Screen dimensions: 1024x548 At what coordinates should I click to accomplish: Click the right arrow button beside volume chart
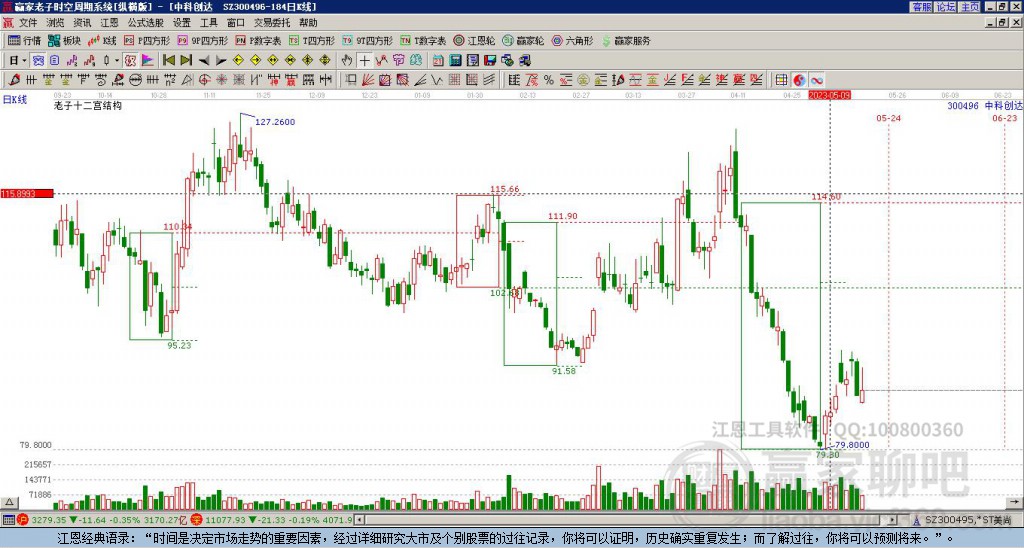coord(1016,503)
